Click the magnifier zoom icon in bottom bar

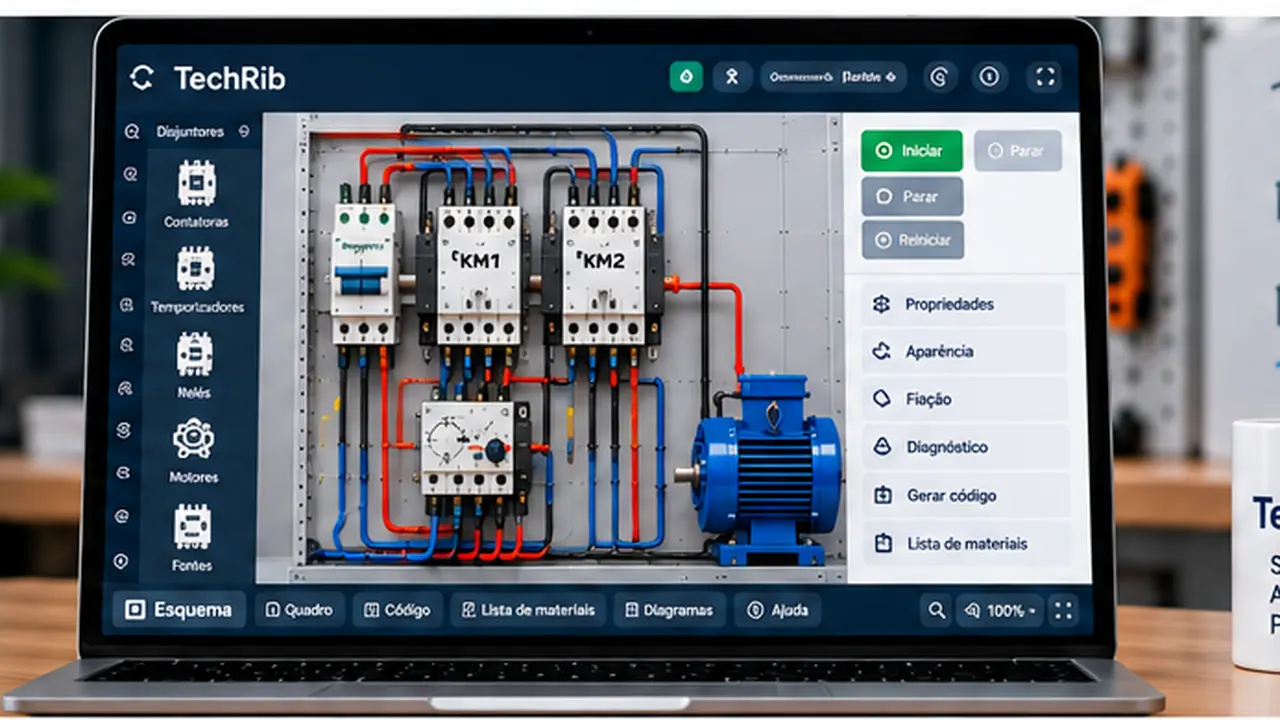coord(936,610)
